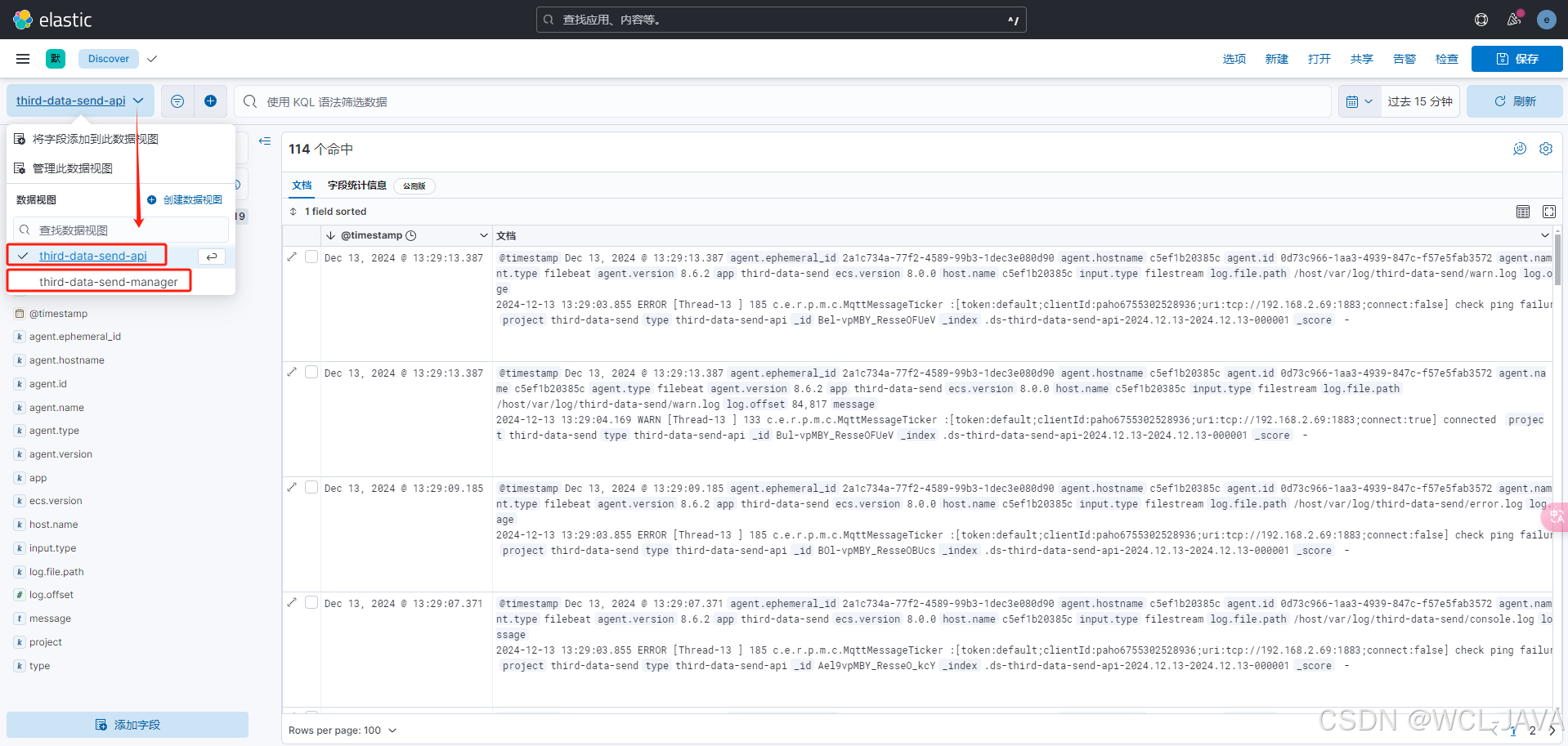The image size is (1568, 746).
Task: Enter fullscreen table view
Action: pyautogui.click(x=1549, y=212)
